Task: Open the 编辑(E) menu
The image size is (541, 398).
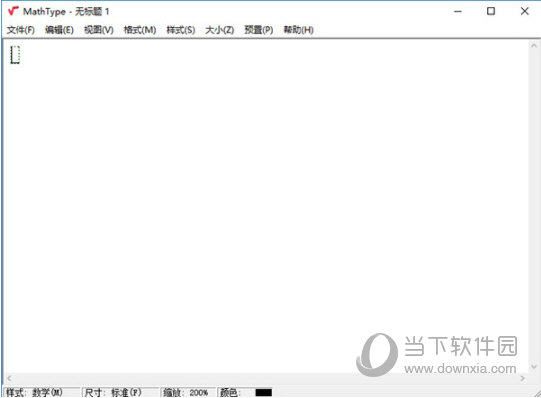Action: tap(59, 30)
